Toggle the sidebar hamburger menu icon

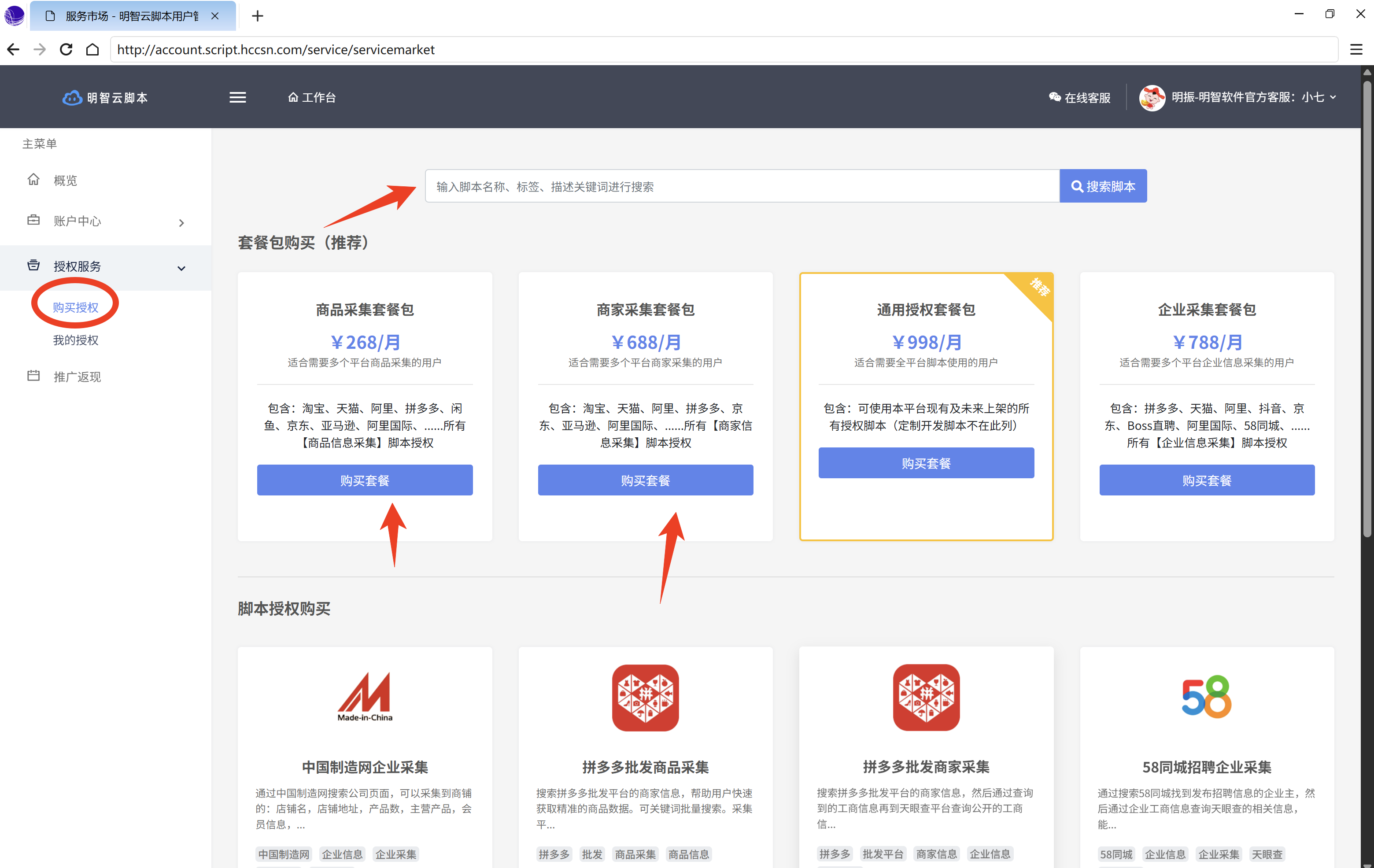tap(237, 98)
